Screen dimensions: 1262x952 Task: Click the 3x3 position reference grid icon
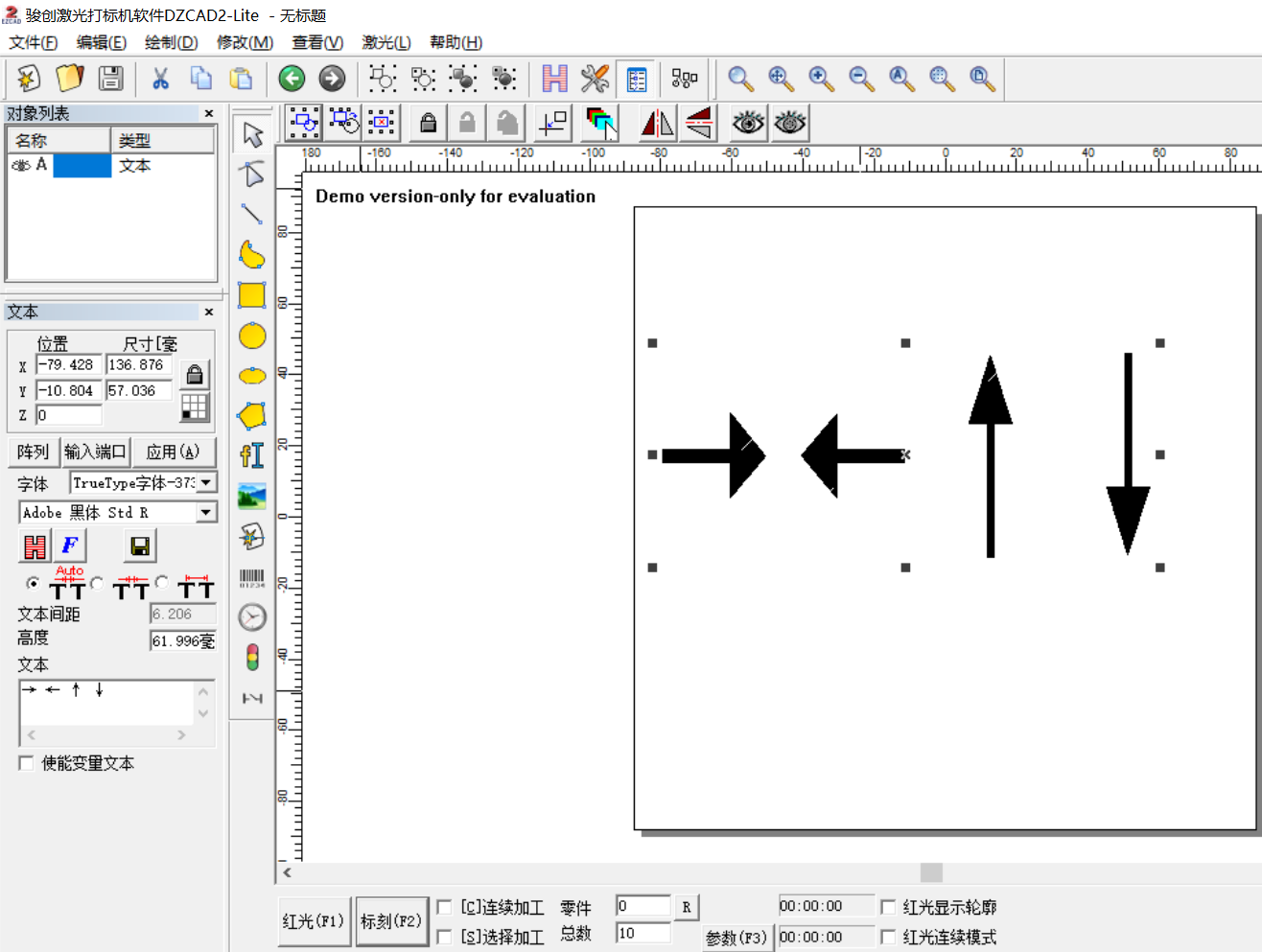[195, 407]
